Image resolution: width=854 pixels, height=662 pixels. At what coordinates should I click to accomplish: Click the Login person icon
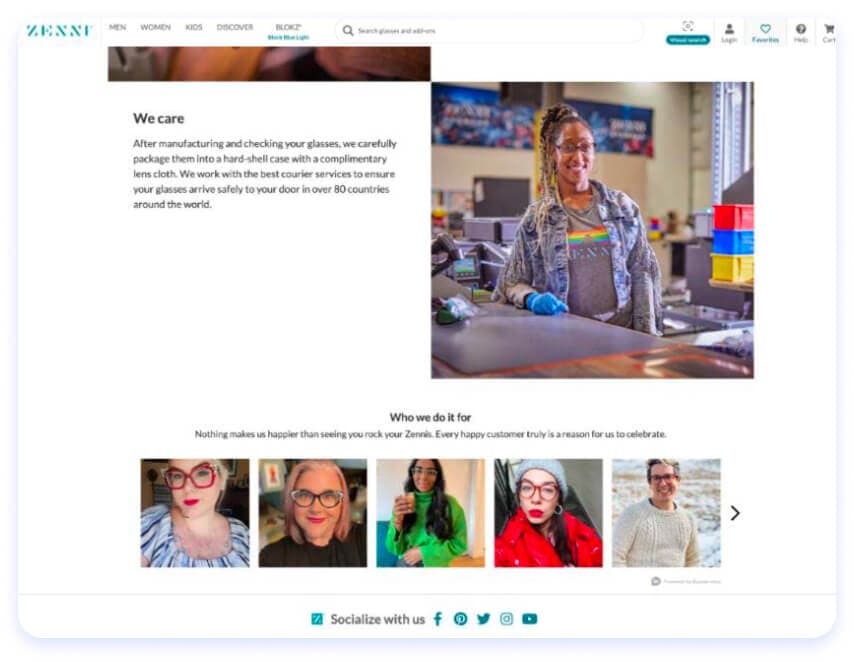(729, 29)
